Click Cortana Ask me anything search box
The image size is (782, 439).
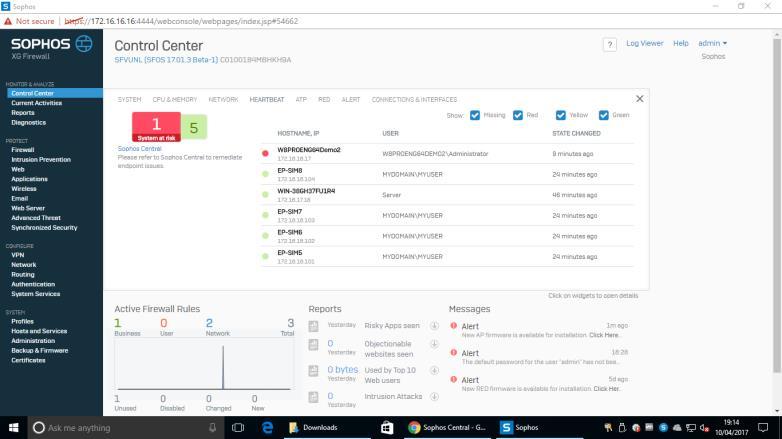[x=125, y=428]
